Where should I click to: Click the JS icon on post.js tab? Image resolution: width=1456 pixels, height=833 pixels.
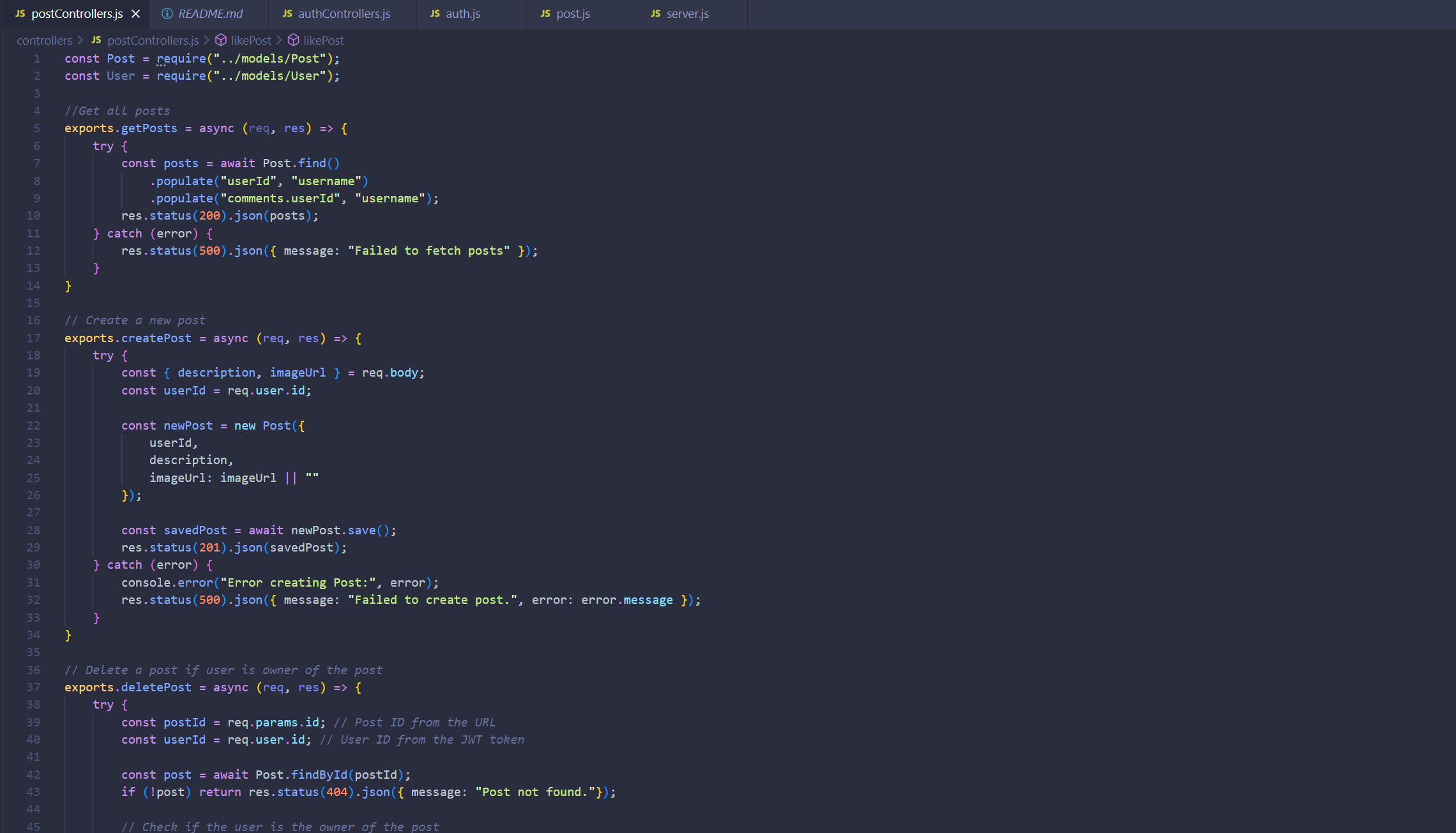545,13
